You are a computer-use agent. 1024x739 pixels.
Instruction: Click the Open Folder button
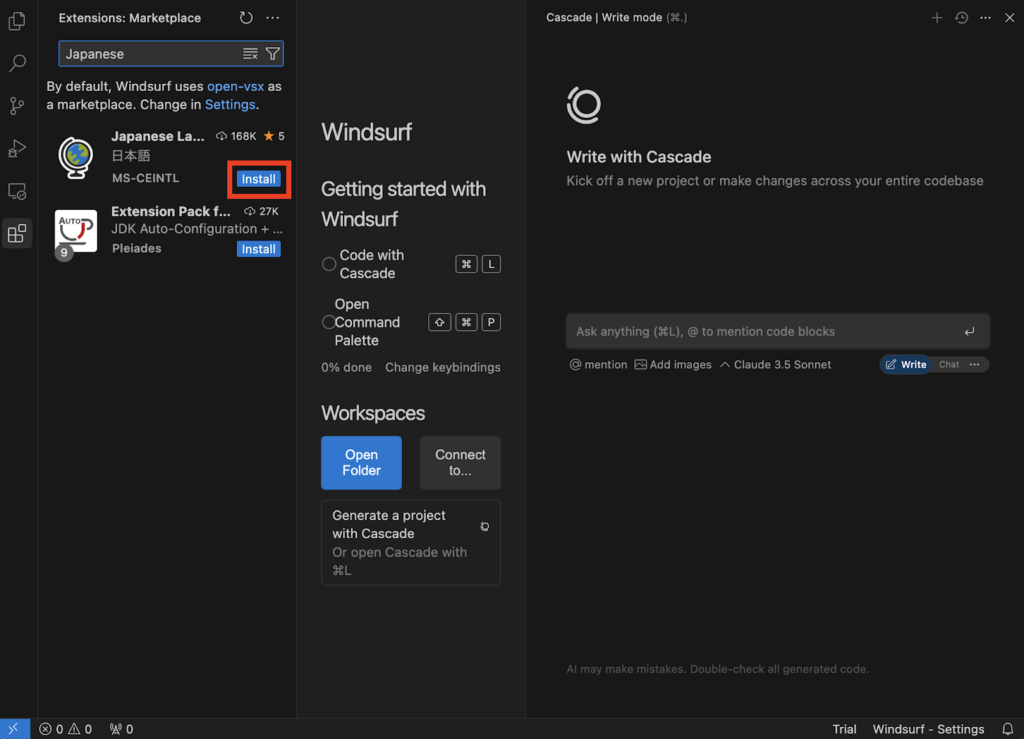pyautogui.click(x=361, y=463)
